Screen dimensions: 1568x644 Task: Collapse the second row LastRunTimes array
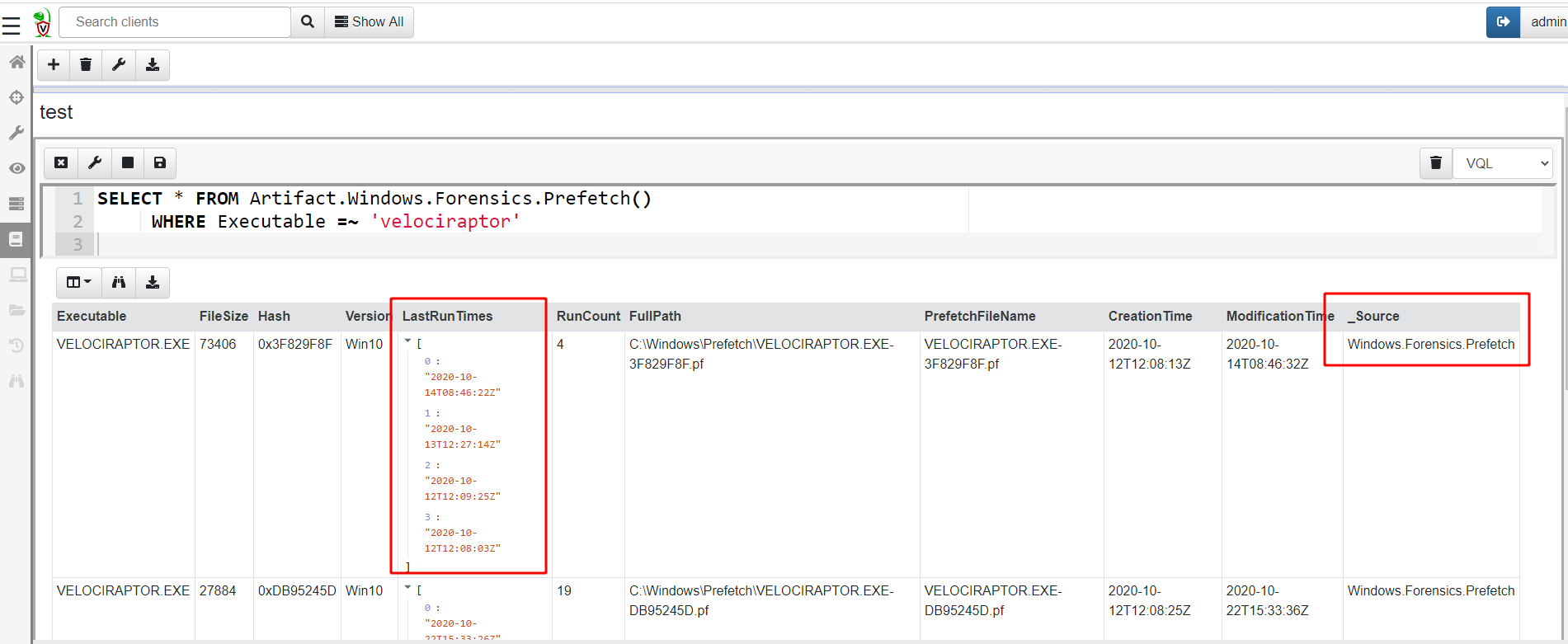coord(407,588)
